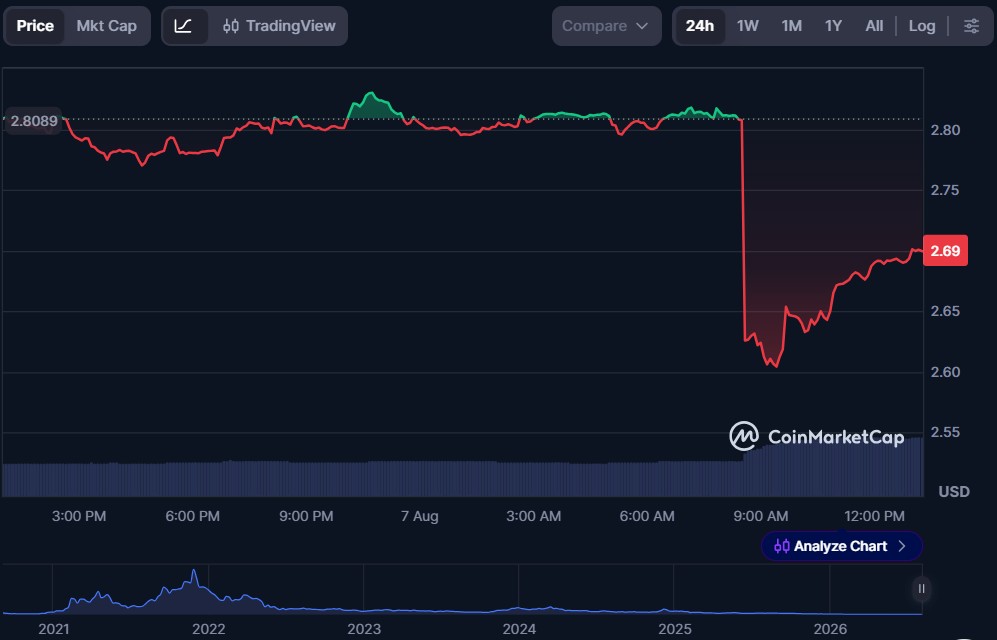Toggle the Log scale option

coord(922,26)
